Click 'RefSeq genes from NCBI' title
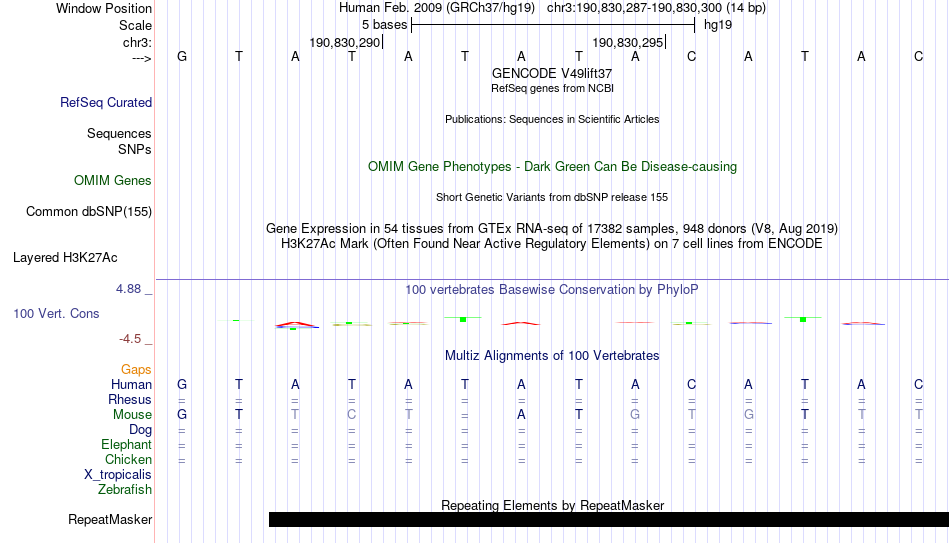Viewport: 950px width, 543px height. coord(552,88)
